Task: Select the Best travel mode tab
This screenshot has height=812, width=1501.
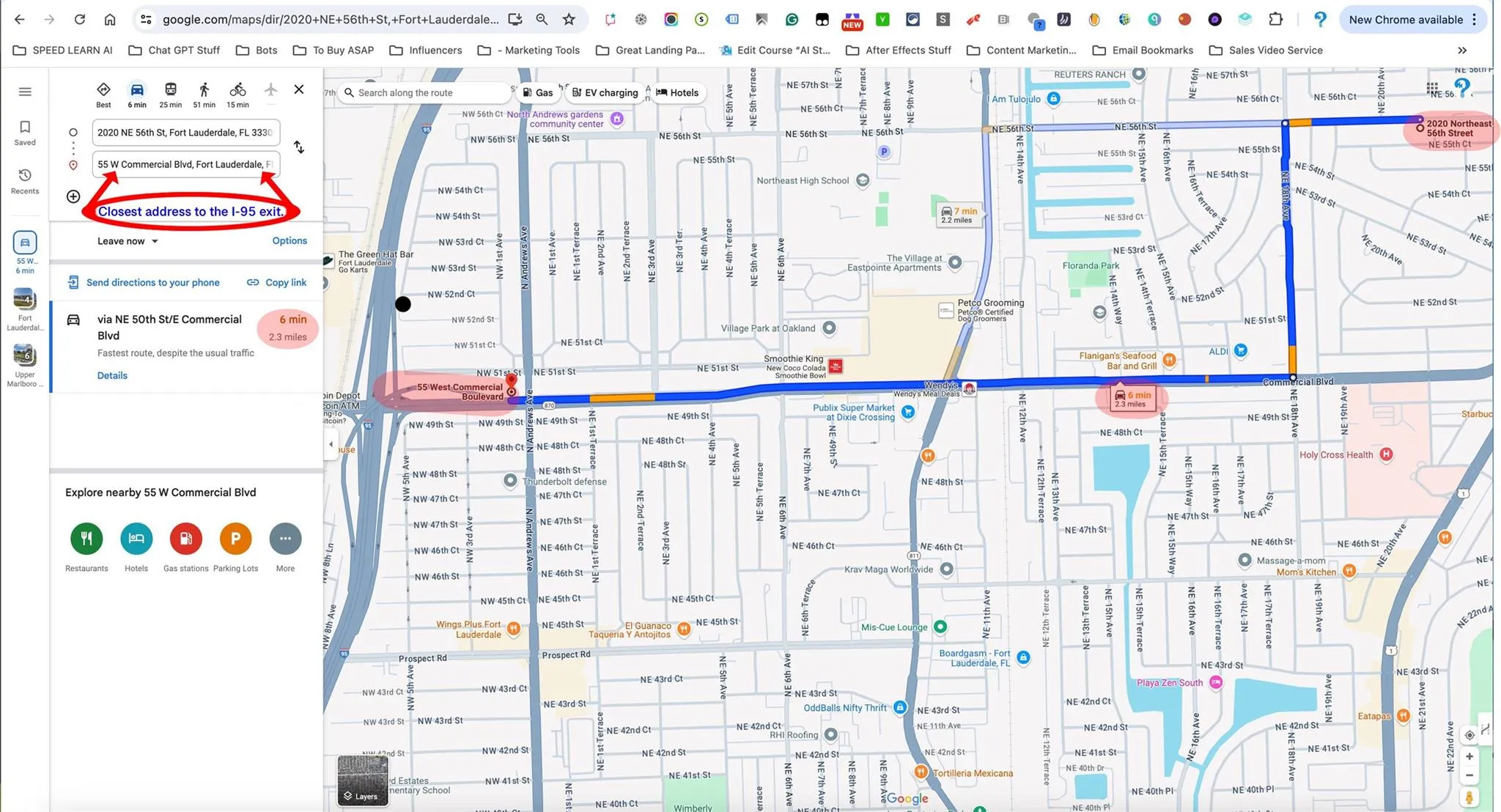Action: point(103,94)
